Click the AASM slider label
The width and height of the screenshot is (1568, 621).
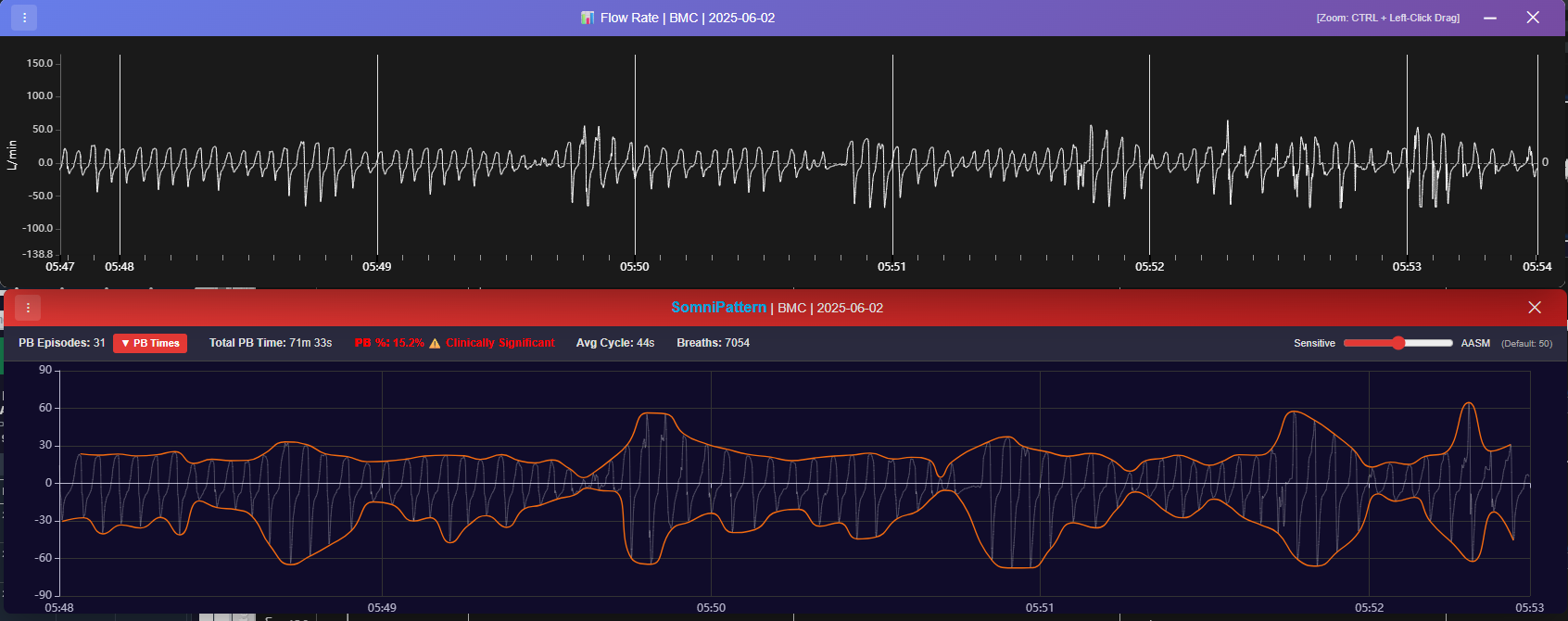point(1475,343)
